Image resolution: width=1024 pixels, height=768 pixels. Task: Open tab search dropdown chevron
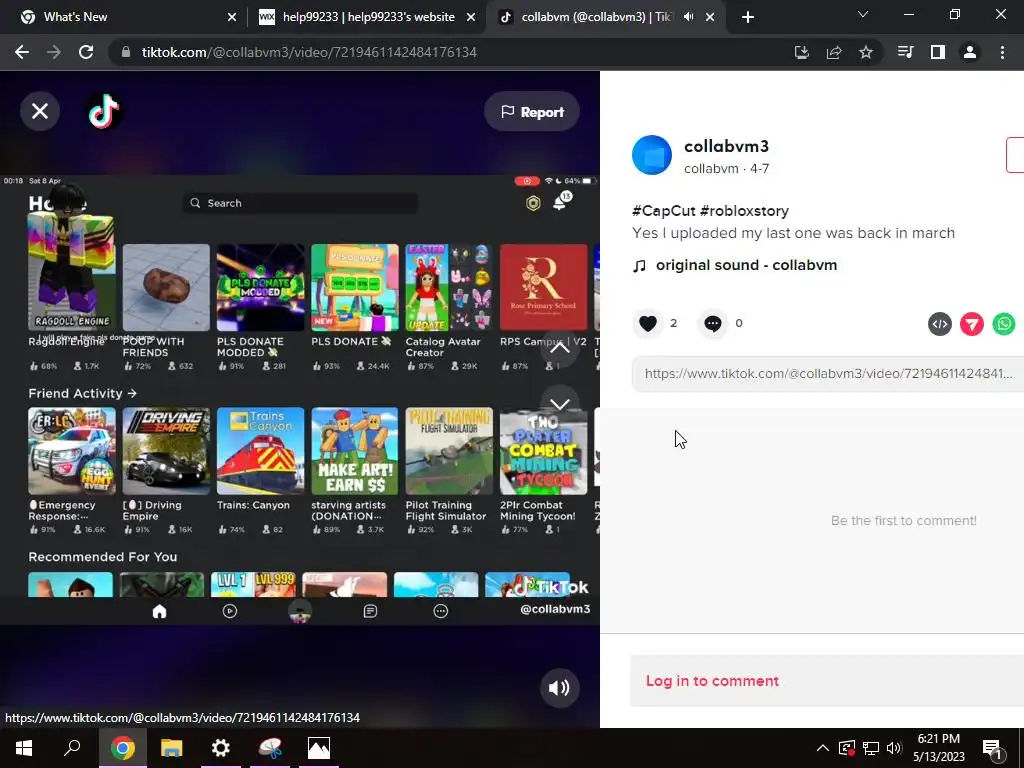863,14
